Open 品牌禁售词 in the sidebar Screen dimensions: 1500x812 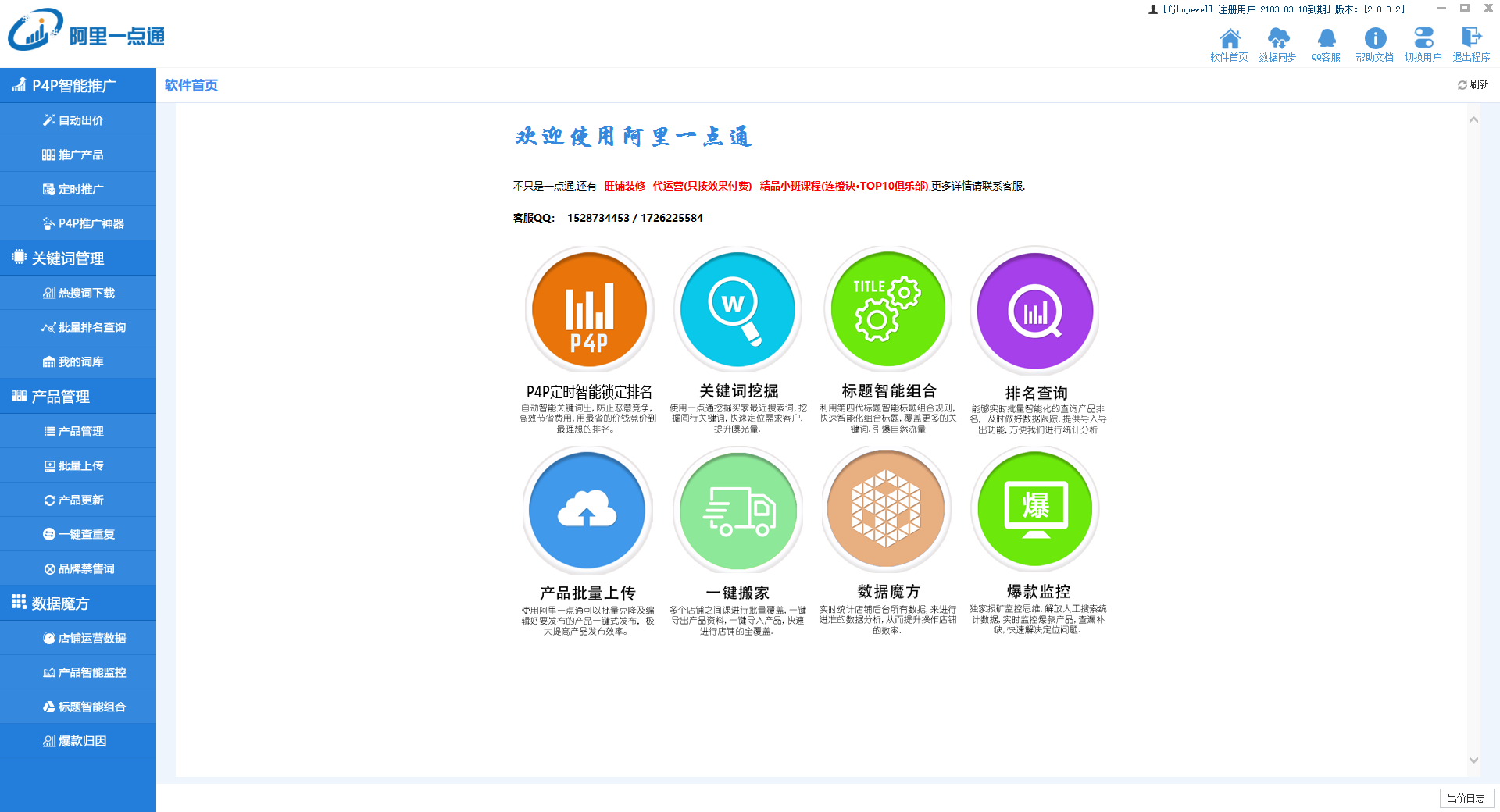coord(78,568)
